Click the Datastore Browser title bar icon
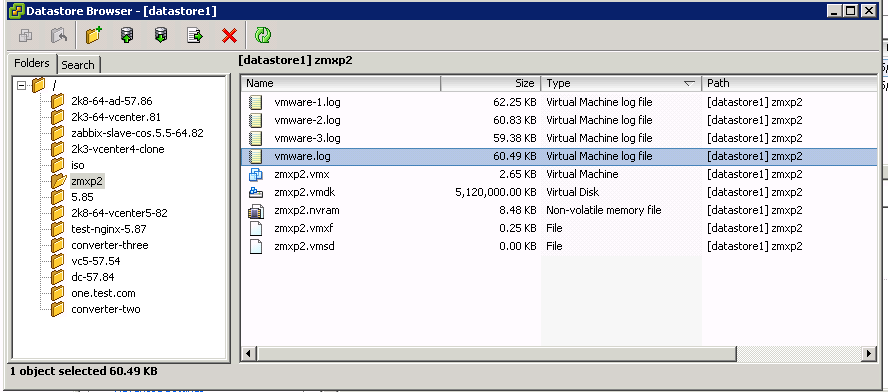 coord(16,10)
